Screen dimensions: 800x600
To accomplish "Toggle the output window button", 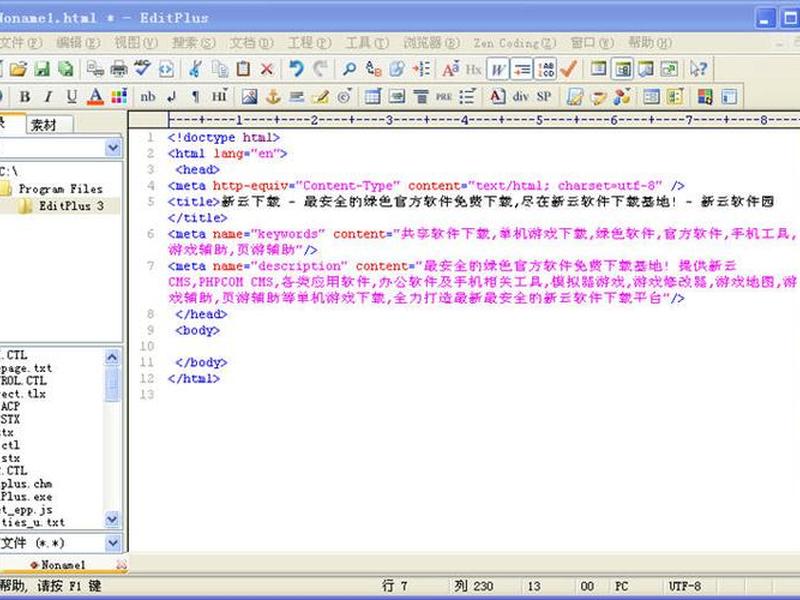I will tap(646, 69).
